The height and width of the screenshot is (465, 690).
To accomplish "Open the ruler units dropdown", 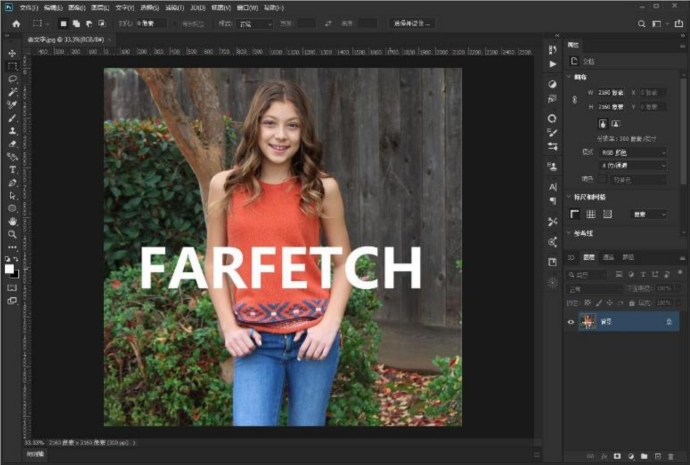I will tap(650, 214).
